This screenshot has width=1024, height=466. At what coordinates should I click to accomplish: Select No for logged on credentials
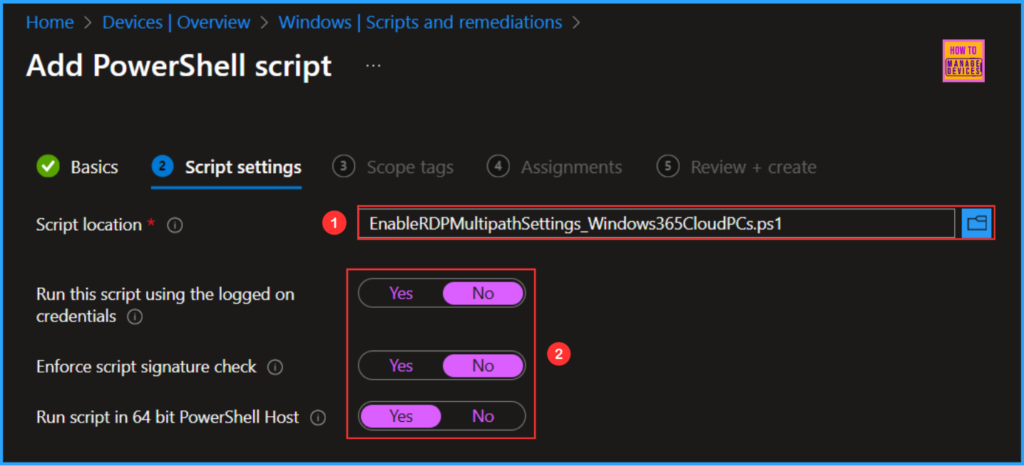(x=482, y=293)
